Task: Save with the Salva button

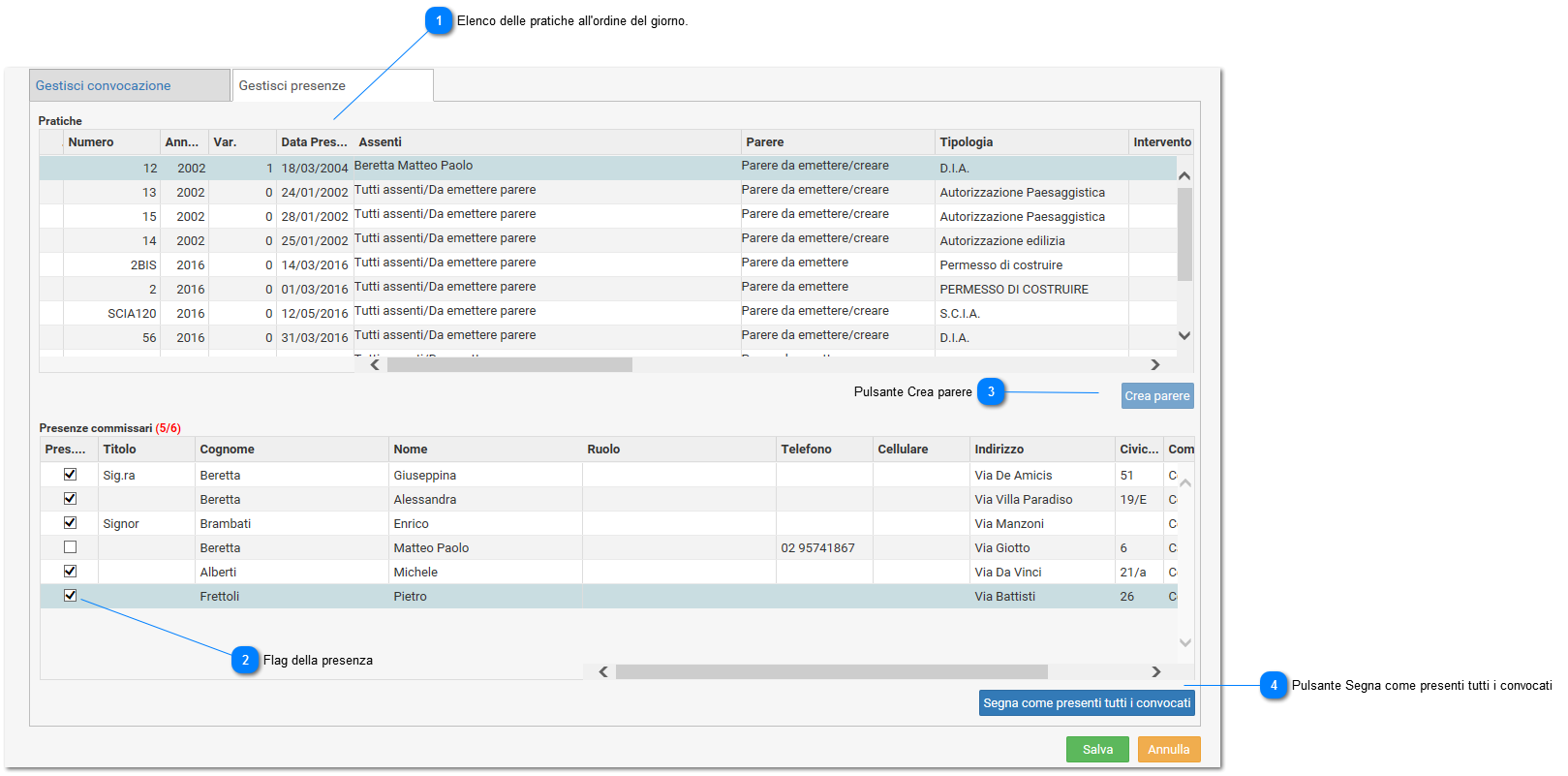Action: (x=1097, y=749)
